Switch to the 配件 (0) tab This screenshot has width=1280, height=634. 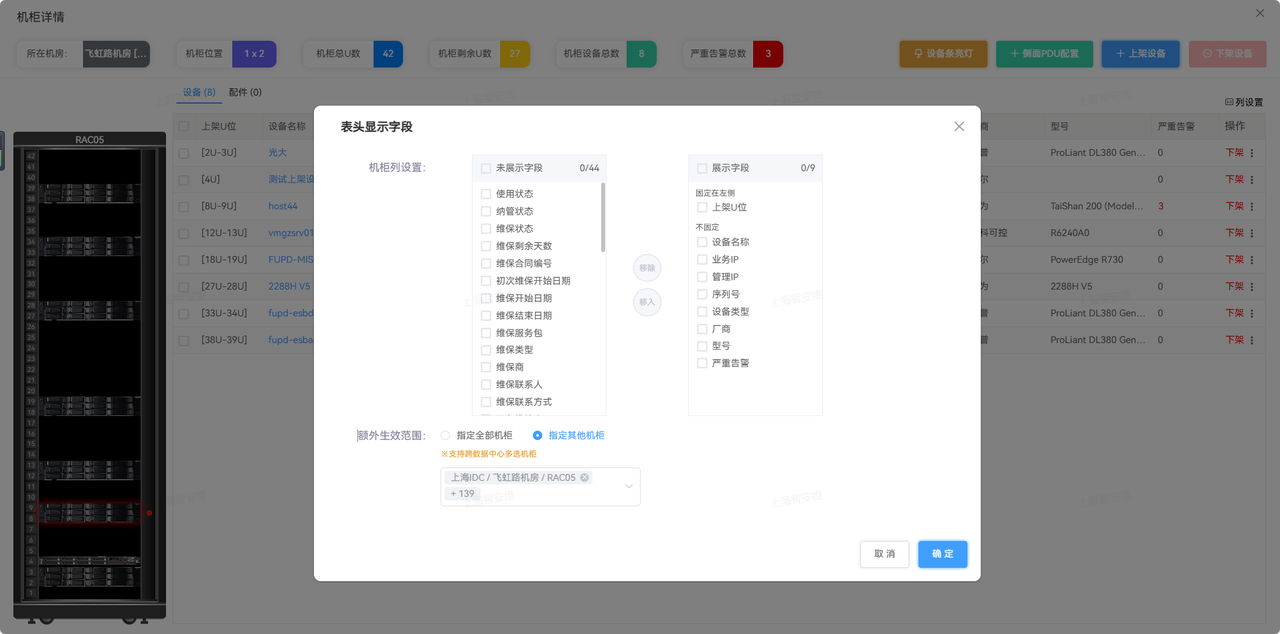[245, 92]
